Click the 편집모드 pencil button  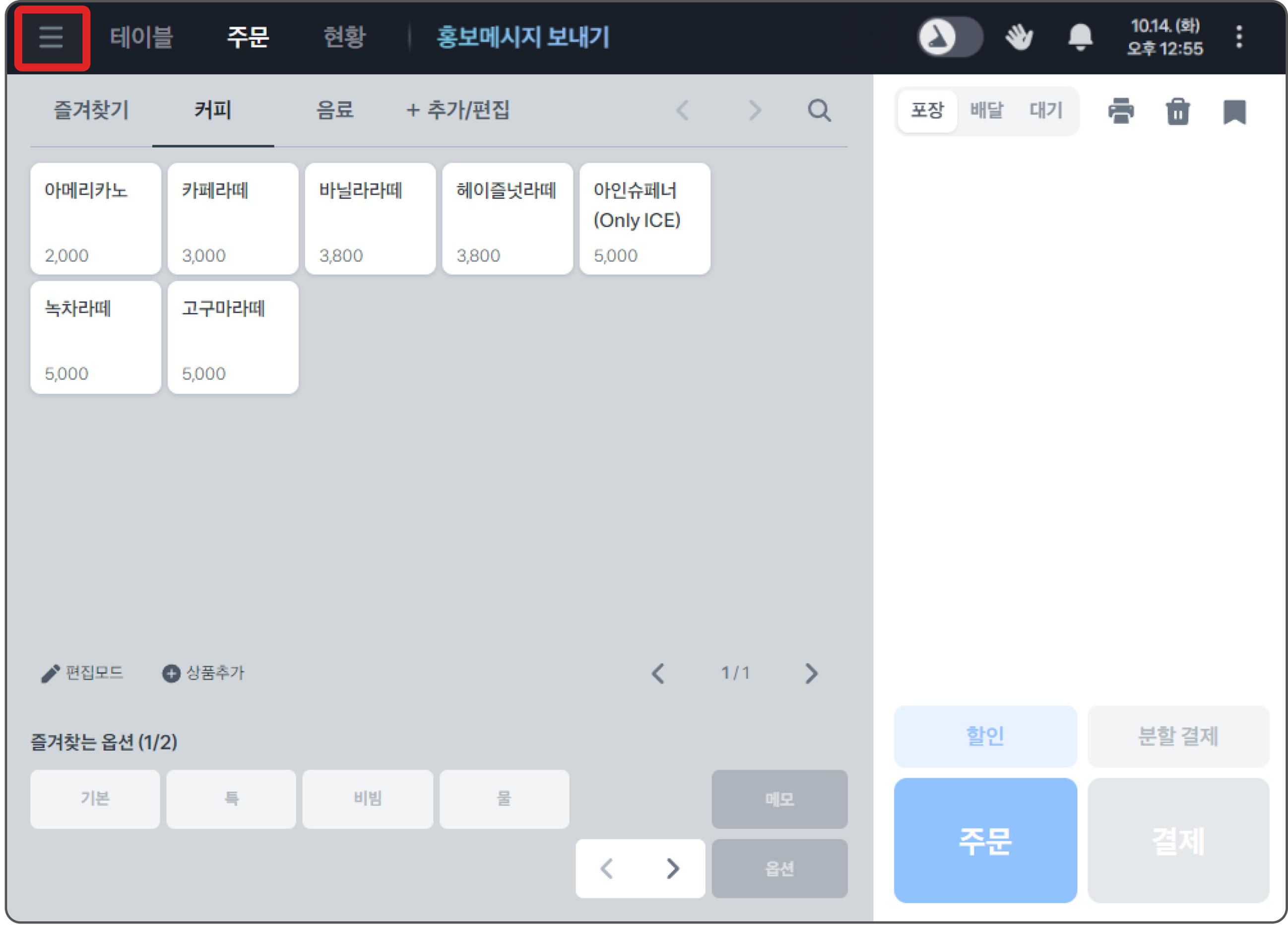tap(82, 674)
